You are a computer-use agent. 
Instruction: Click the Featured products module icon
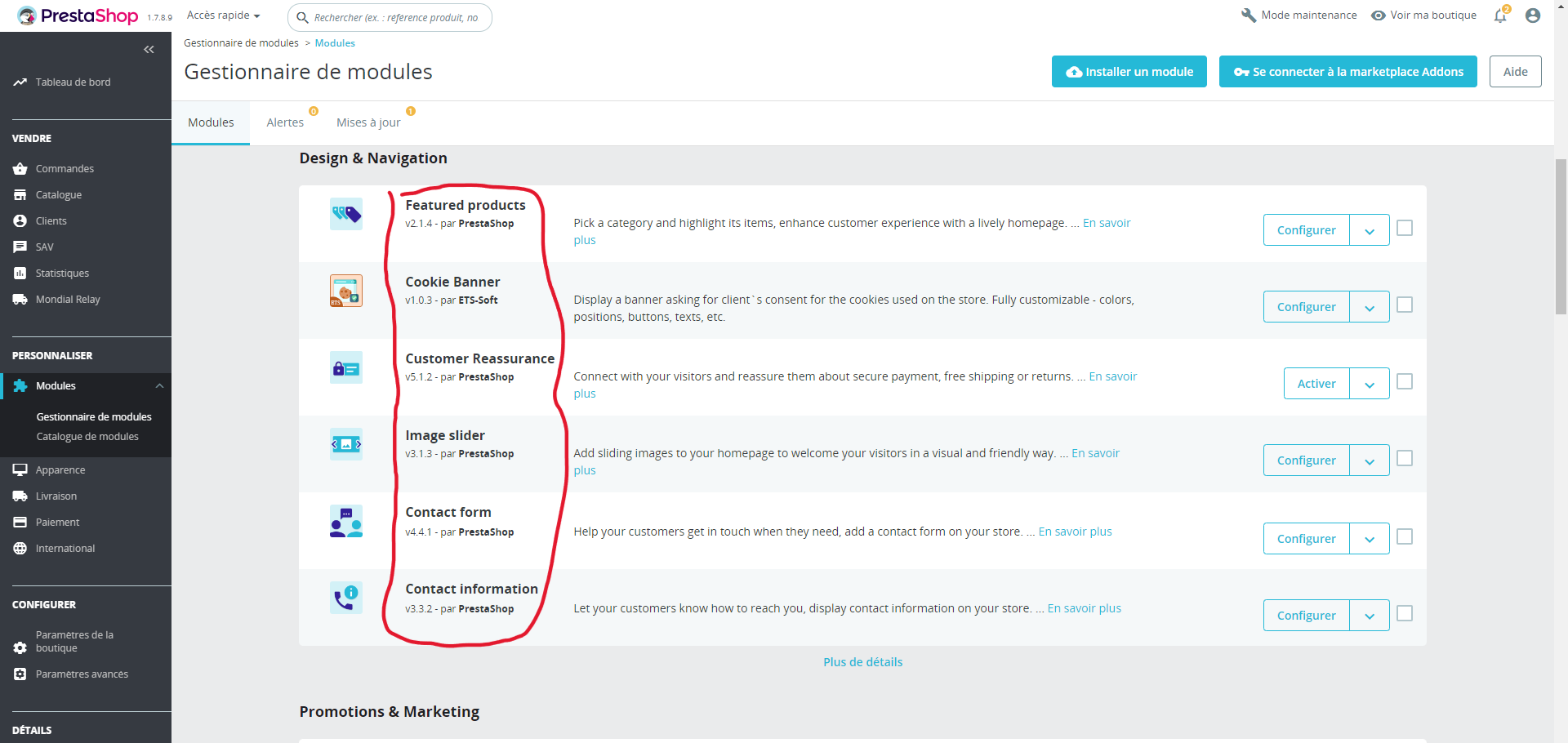coord(346,214)
